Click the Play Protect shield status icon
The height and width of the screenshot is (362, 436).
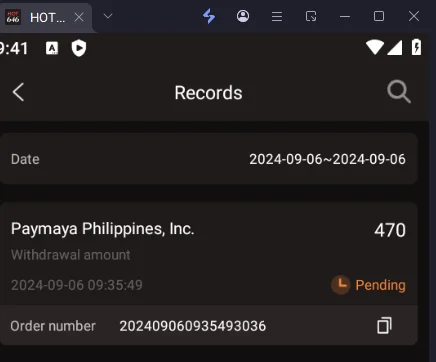click(x=79, y=48)
